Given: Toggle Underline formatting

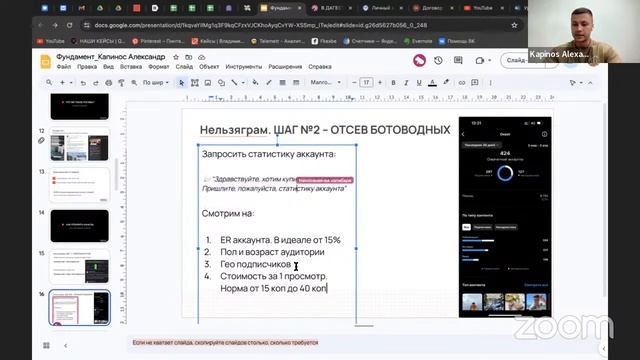Looking at the screenshot, I should (x=419, y=83).
